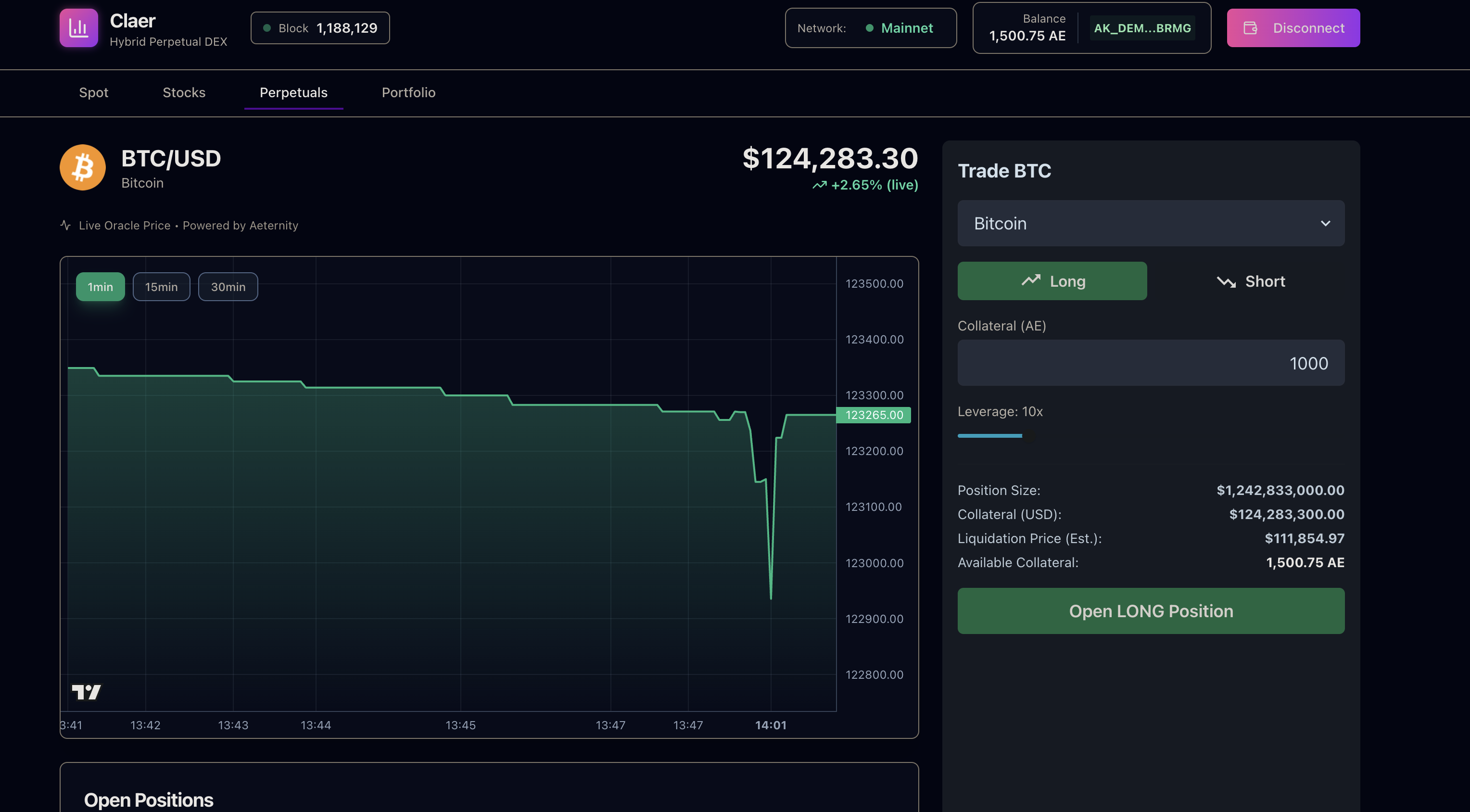Viewport: 1470px width, 812px height.
Task: Open the Bitcoin asset dropdown
Action: tap(1150, 224)
